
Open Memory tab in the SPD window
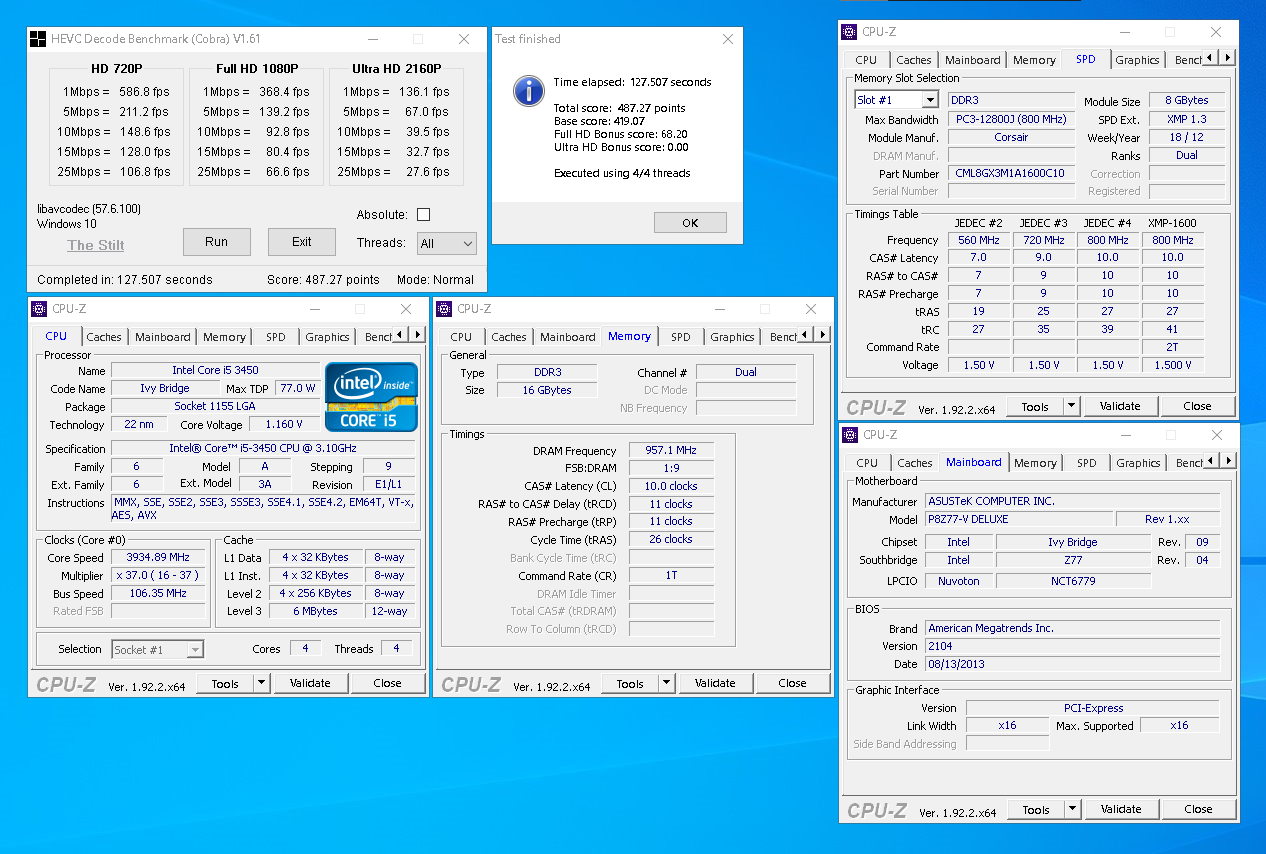coord(1034,60)
